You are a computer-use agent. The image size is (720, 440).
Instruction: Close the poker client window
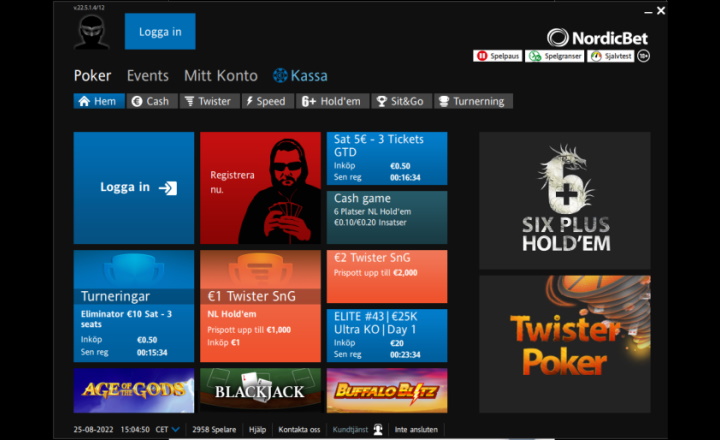coord(661,11)
